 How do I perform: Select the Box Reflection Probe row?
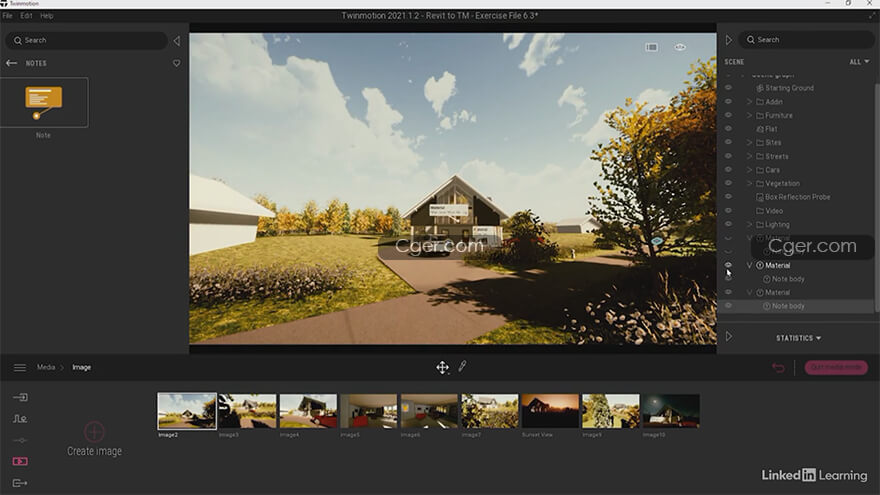point(797,197)
